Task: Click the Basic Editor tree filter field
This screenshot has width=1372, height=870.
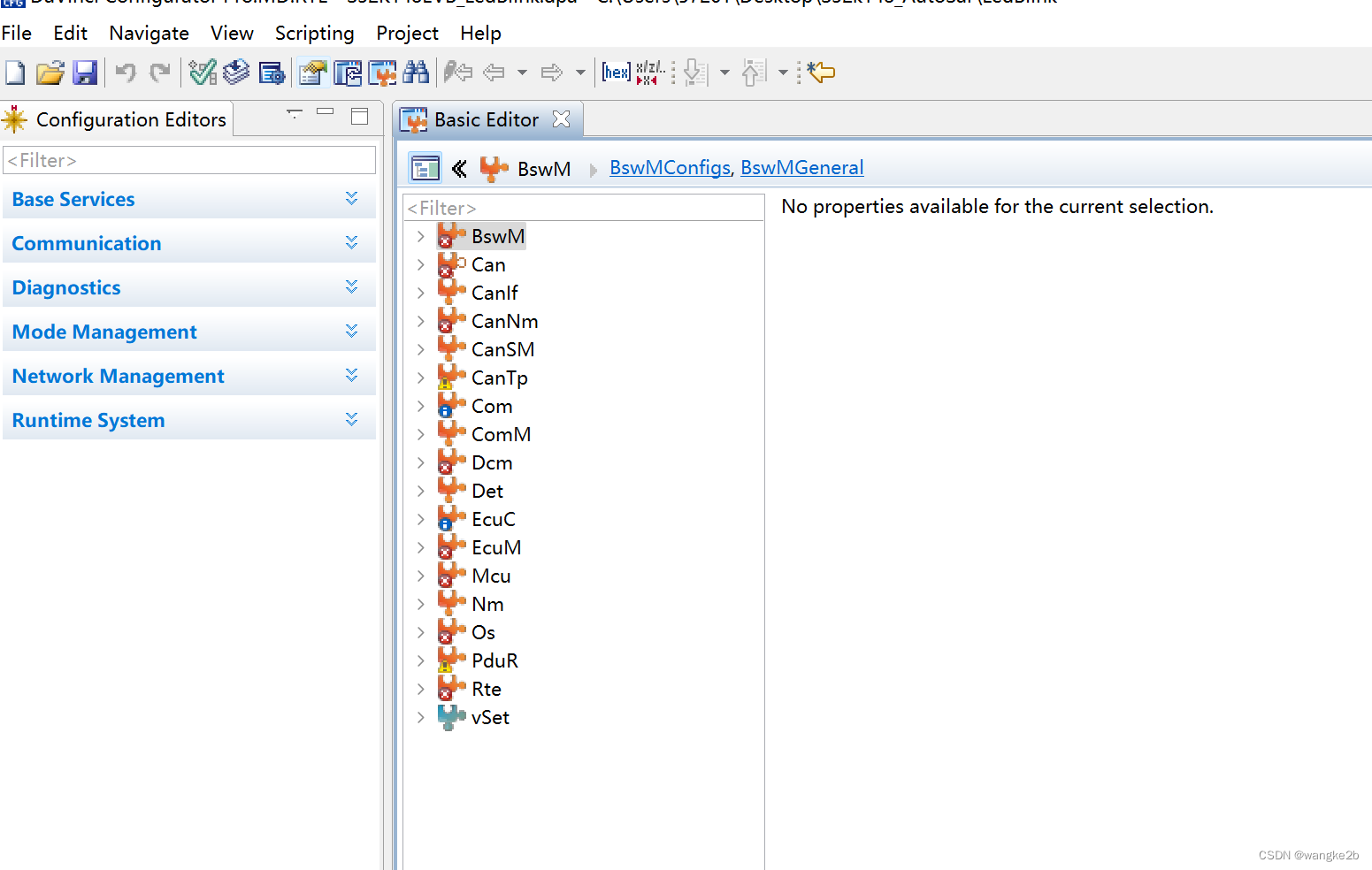Action: coord(584,208)
